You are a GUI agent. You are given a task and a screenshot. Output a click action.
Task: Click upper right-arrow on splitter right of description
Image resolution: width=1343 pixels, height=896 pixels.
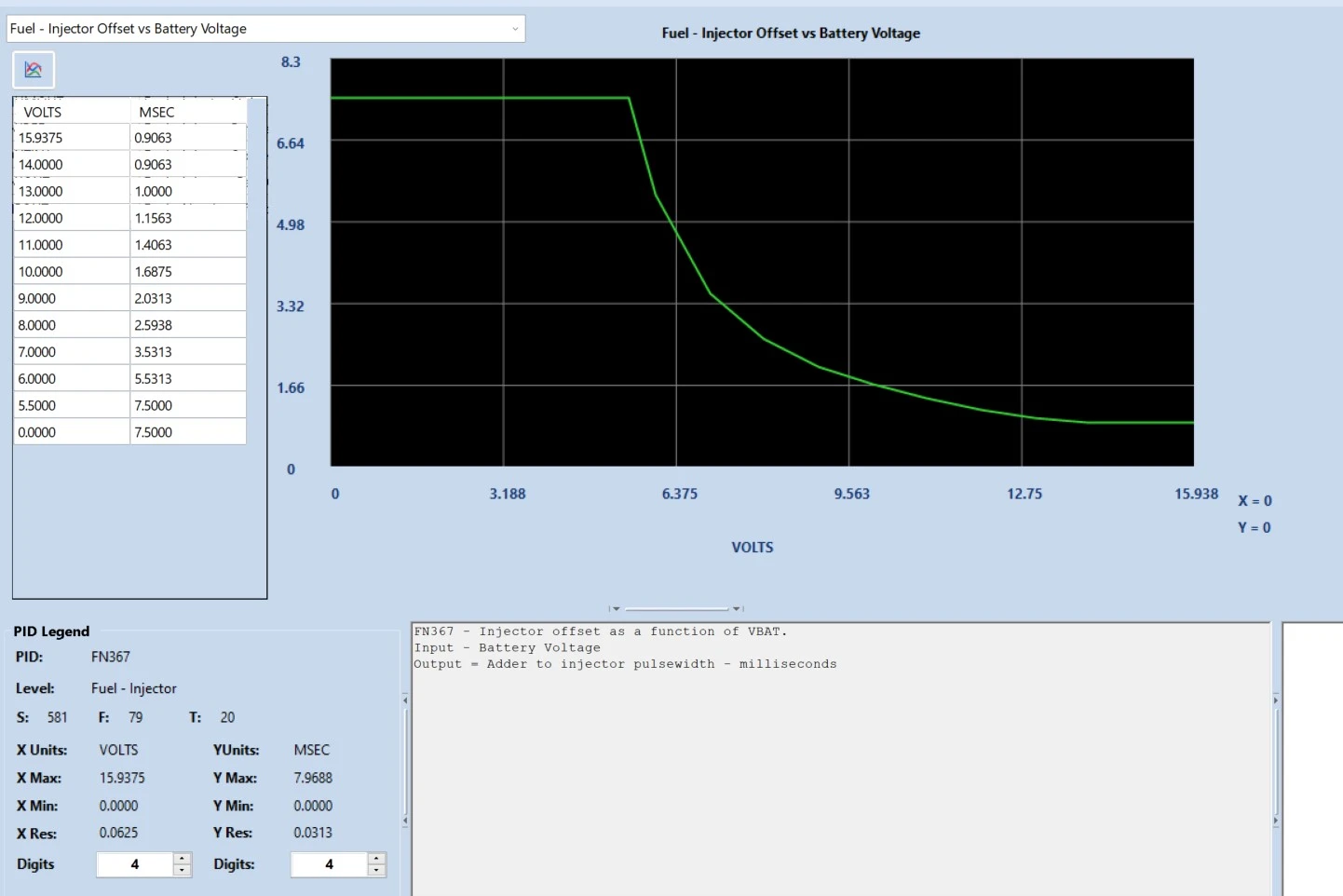coord(1276,699)
